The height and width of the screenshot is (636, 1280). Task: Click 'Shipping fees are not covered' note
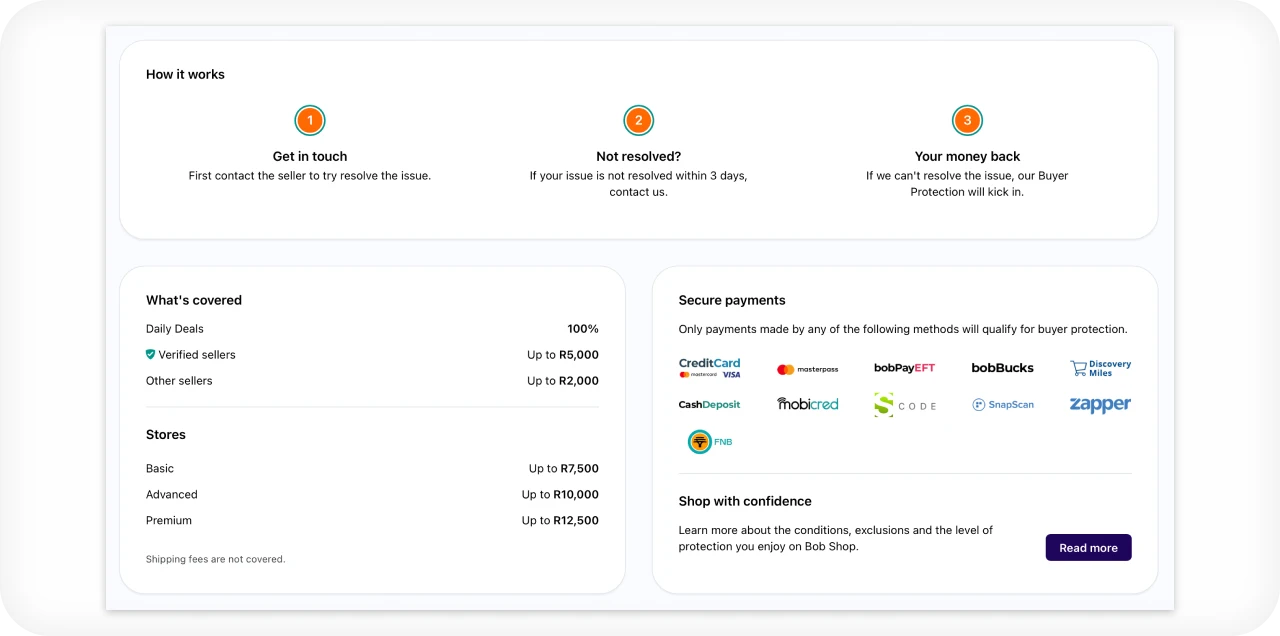coord(216,559)
